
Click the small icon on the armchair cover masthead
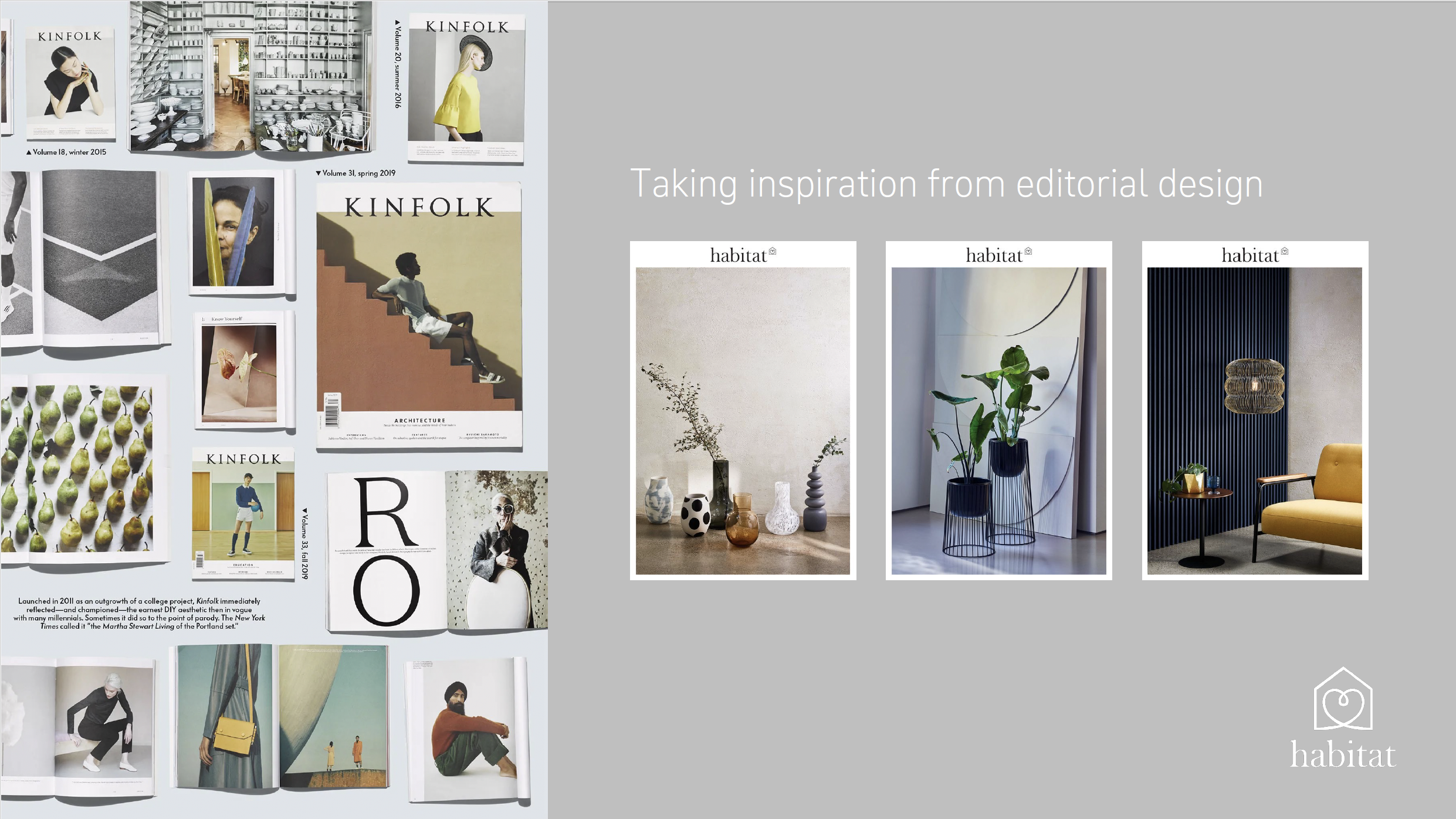tap(1284, 252)
